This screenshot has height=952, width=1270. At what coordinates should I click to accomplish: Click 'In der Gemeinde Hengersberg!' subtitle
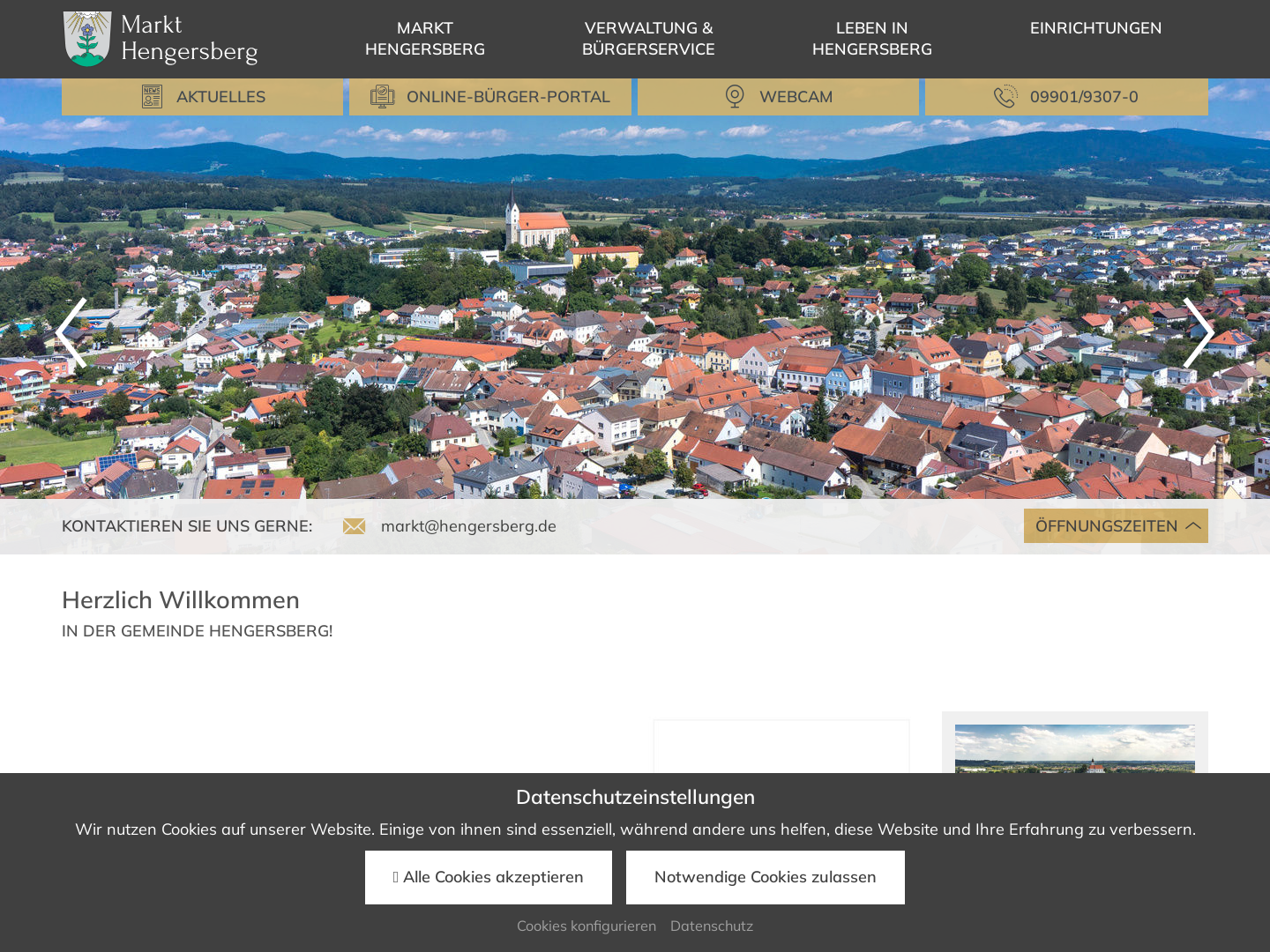[198, 631]
